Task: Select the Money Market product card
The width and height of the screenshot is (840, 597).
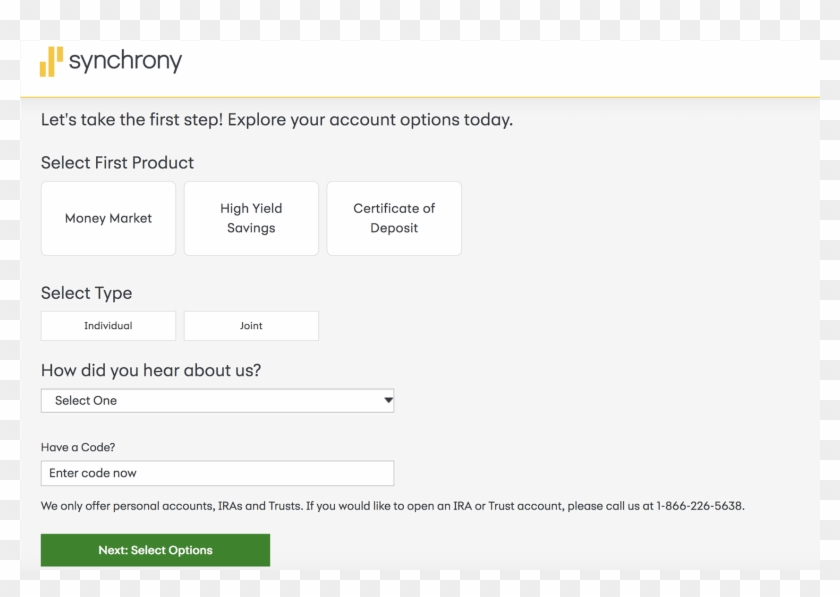Action: pos(108,218)
